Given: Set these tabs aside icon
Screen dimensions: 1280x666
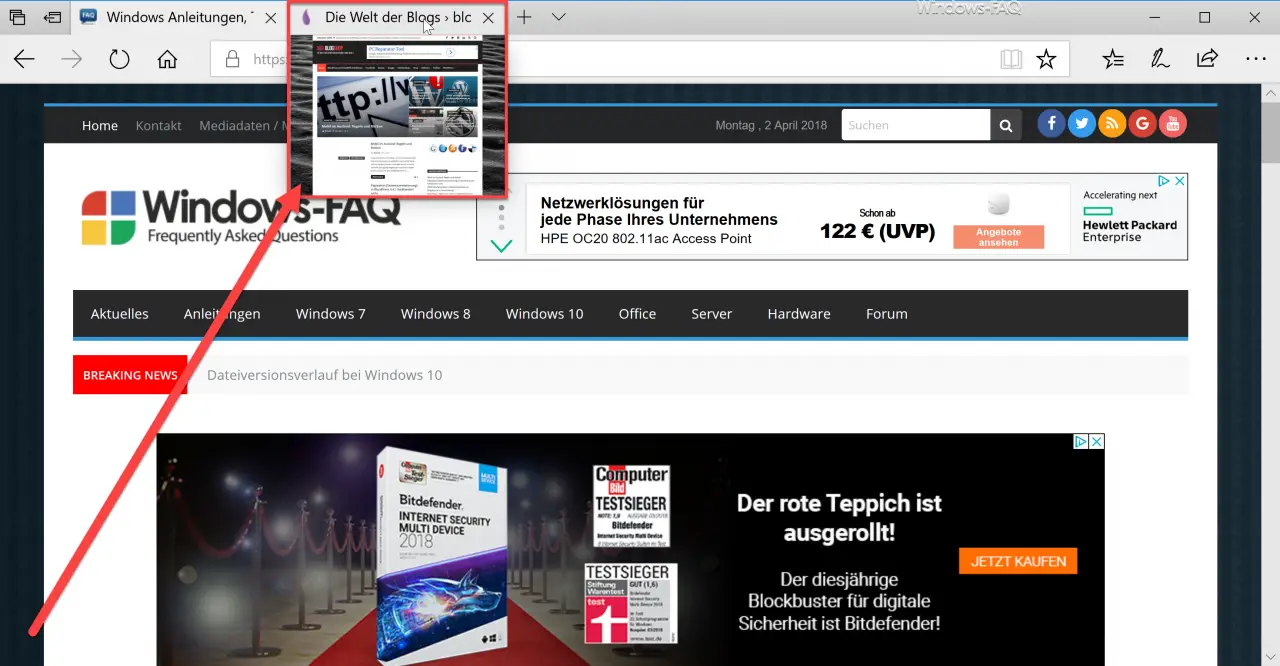Looking at the screenshot, I should (x=52, y=17).
